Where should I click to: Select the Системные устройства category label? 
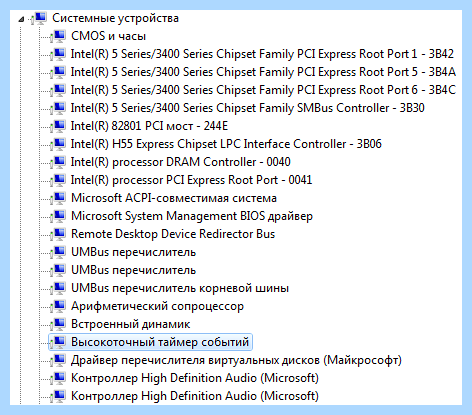point(115,18)
